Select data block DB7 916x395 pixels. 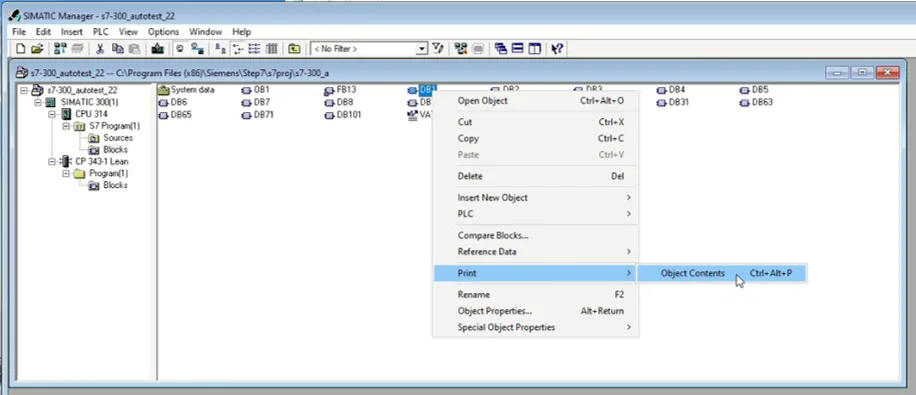point(256,102)
